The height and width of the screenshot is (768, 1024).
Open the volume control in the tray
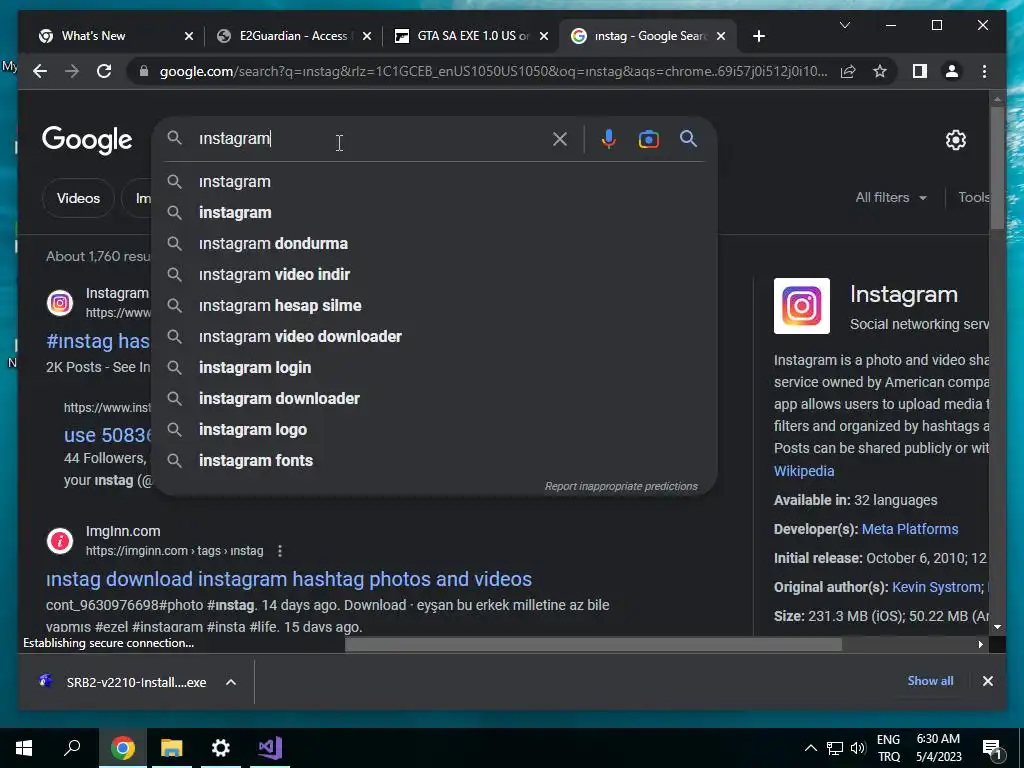[x=857, y=748]
